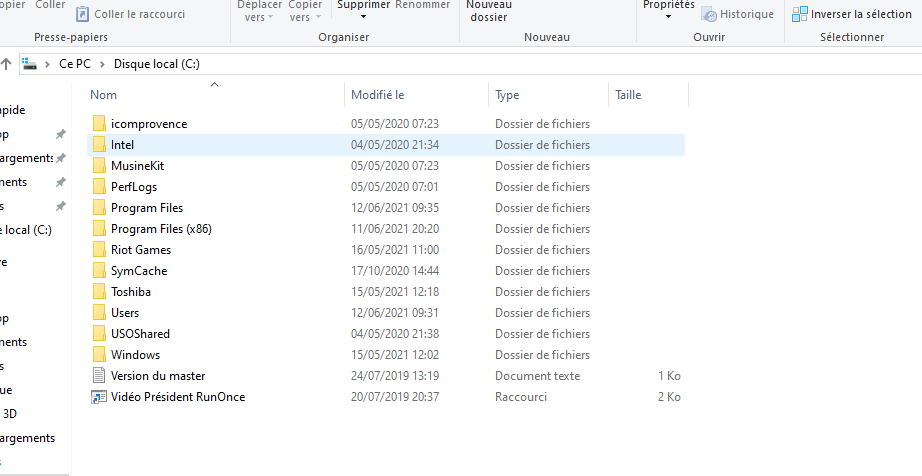Viewport: 922px width, 476px height.
Task: Click the Taille column header
Action: click(x=628, y=95)
